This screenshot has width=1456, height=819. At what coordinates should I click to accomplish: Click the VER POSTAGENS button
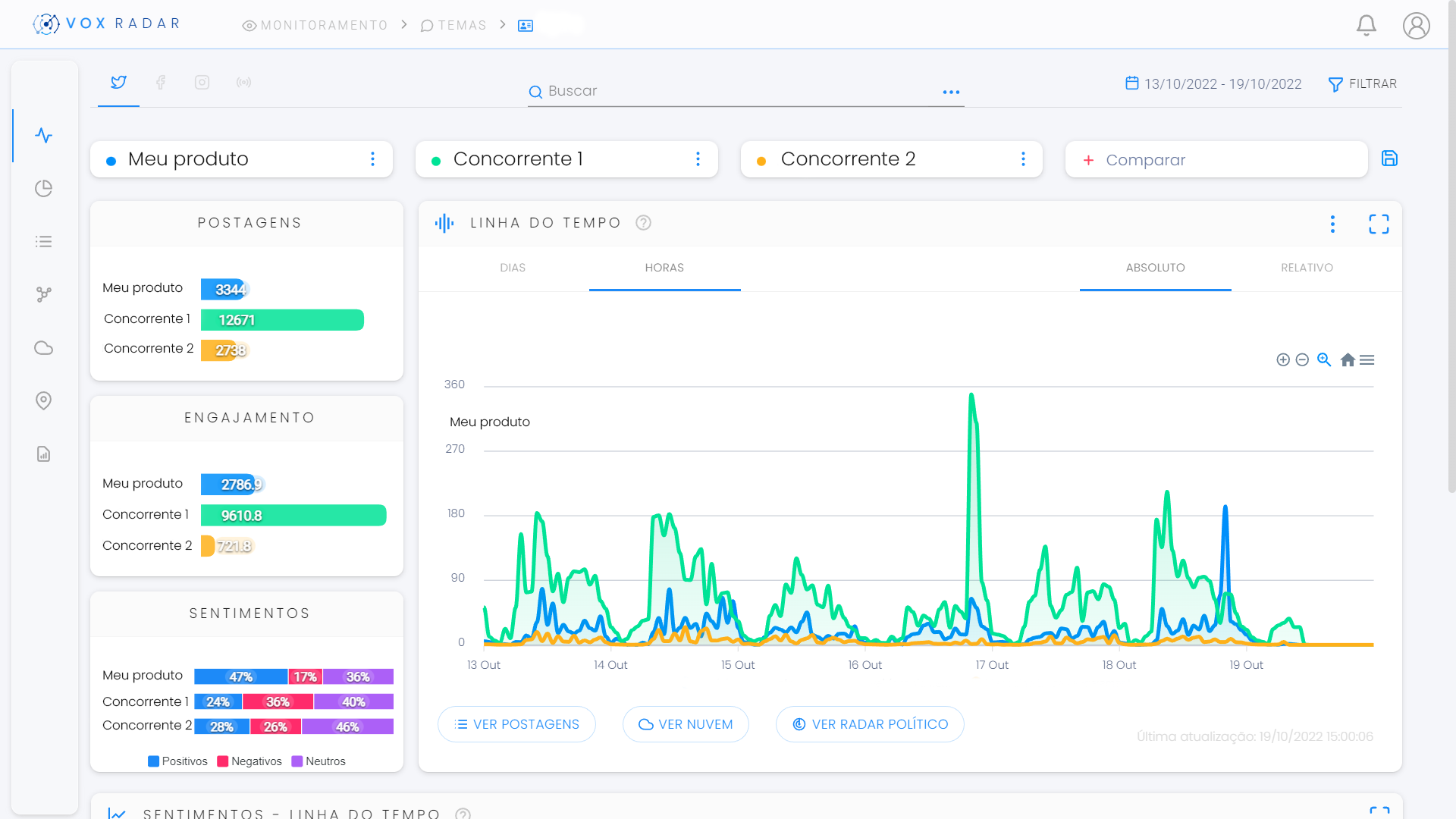[x=516, y=724]
